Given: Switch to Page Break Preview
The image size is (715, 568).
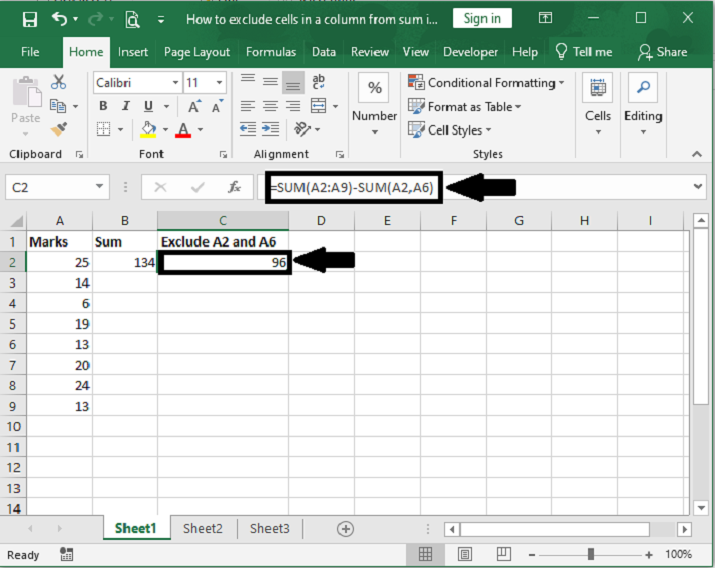Looking at the screenshot, I should [x=503, y=554].
